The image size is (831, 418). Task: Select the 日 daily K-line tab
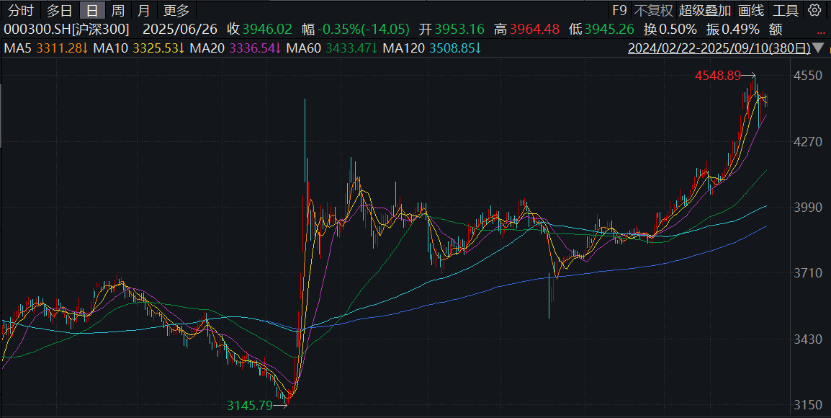[91, 11]
